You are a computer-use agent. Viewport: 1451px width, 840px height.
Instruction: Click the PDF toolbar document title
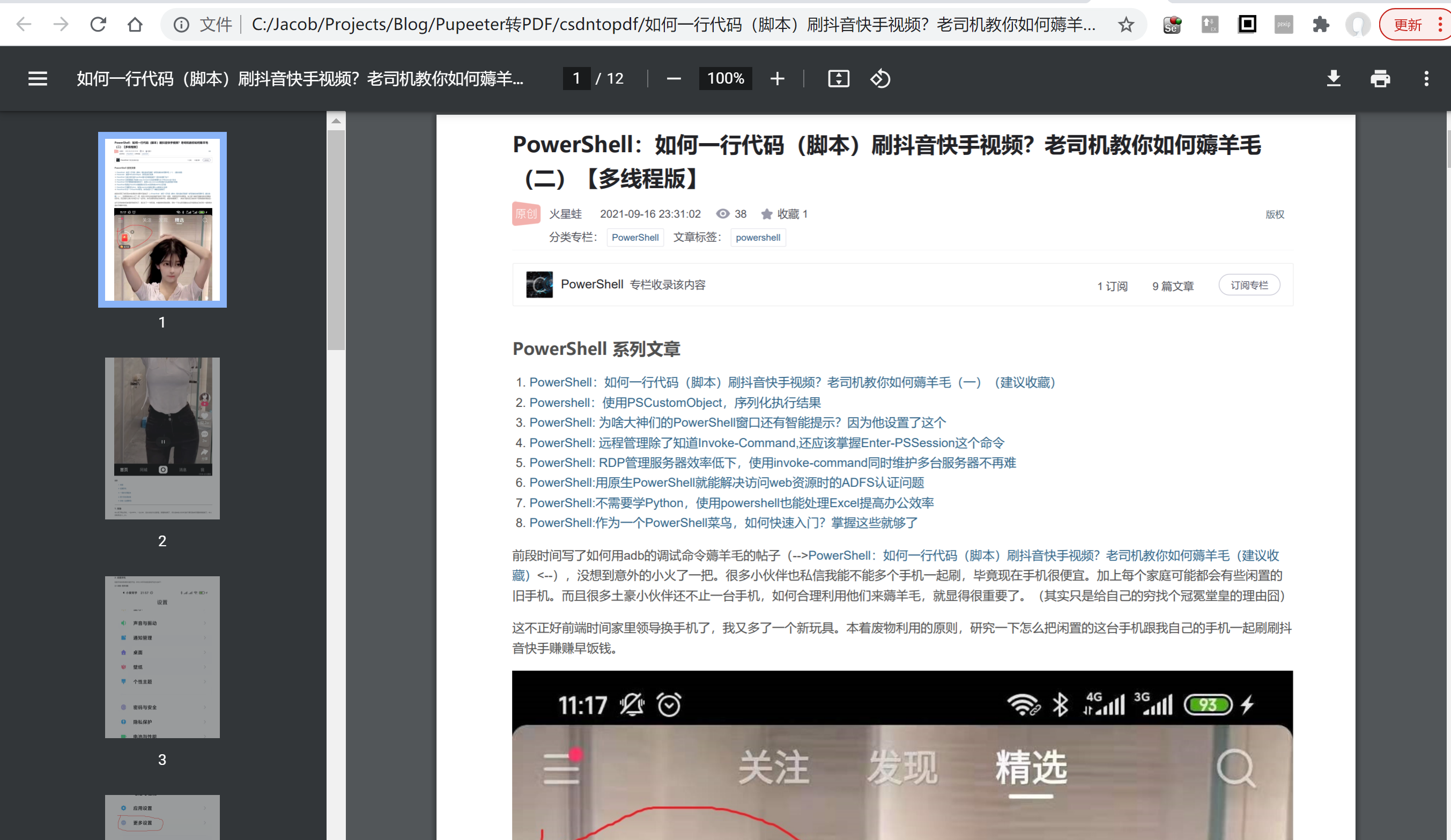pos(300,78)
